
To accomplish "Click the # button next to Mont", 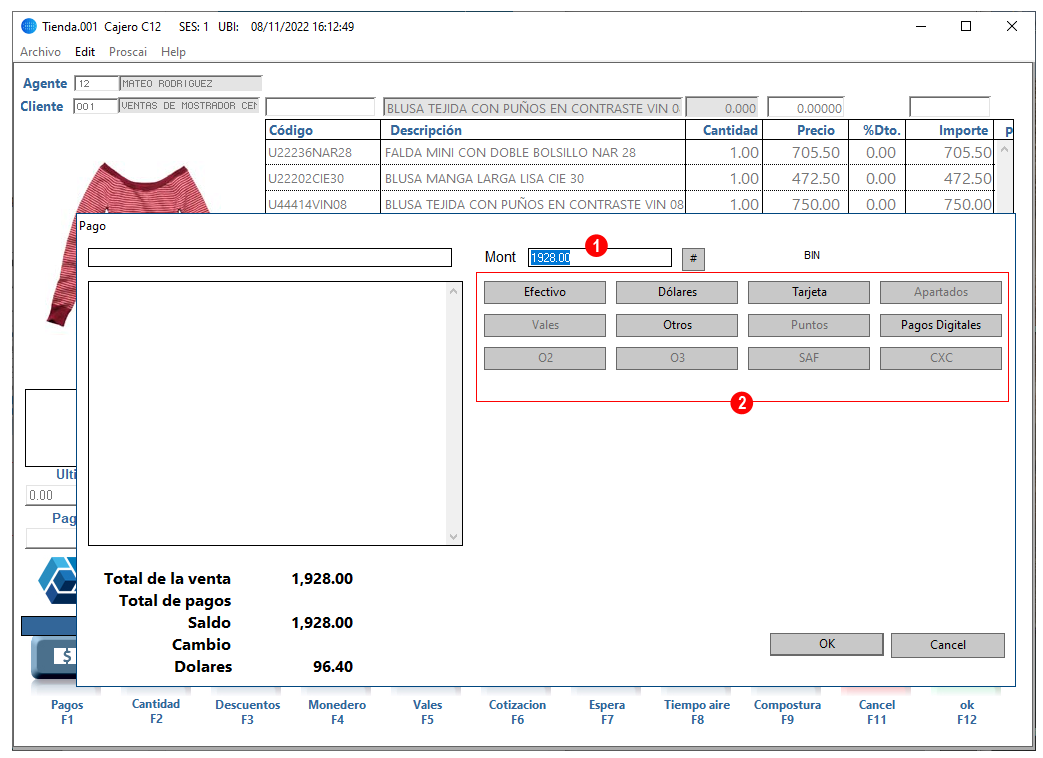I will (693, 259).
